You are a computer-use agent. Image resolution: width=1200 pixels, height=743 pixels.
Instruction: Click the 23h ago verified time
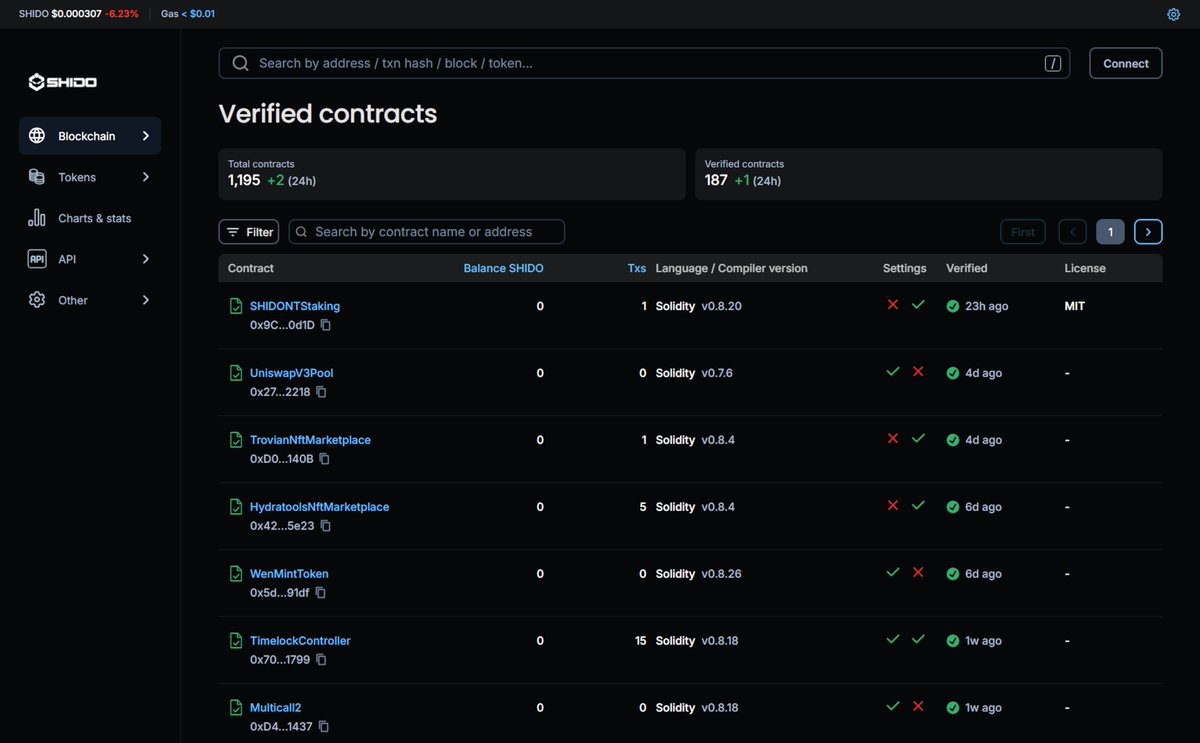click(987, 306)
